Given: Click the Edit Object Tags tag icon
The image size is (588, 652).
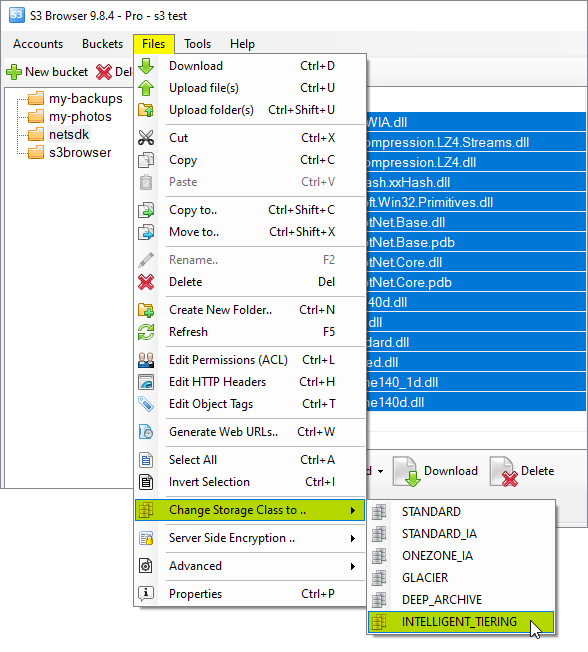Looking at the screenshot, I should click(146, 404).
